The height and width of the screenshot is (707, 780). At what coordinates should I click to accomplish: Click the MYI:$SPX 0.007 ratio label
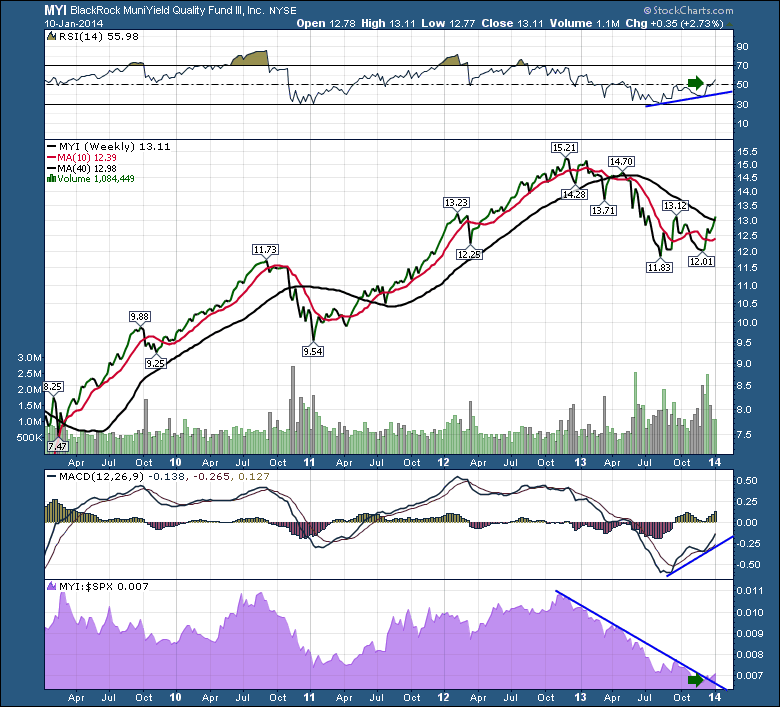[103, 587]
